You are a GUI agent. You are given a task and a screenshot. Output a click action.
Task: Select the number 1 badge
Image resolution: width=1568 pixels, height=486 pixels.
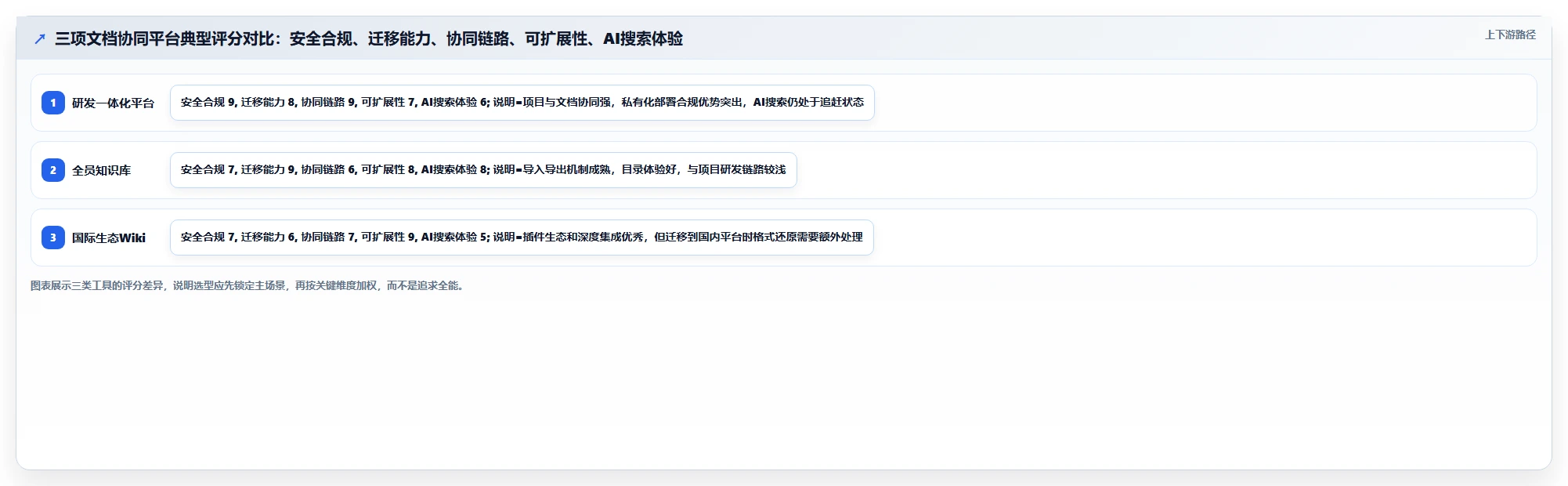(53, 103)
